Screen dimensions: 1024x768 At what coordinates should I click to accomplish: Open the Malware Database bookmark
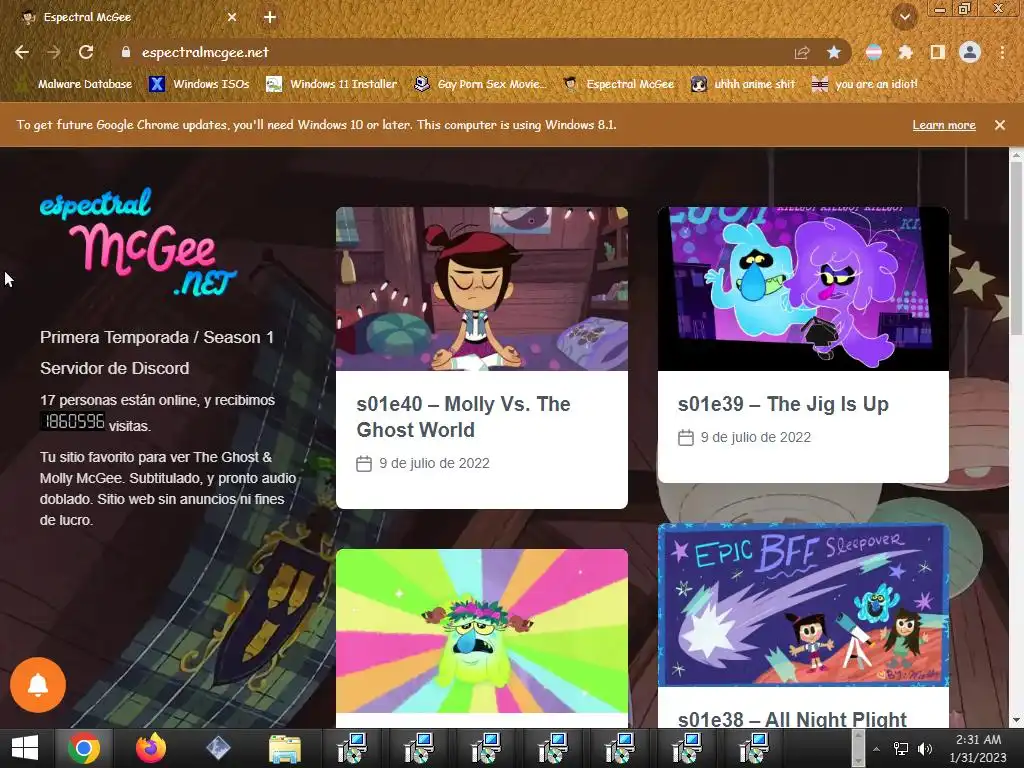coord(75,84)
